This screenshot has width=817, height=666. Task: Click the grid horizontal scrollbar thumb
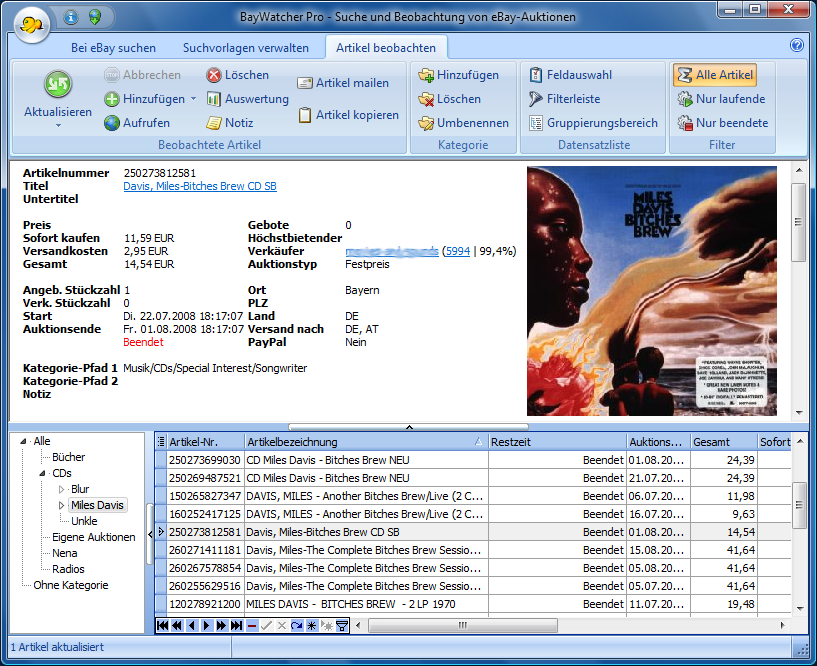click(x=463, y=625)
